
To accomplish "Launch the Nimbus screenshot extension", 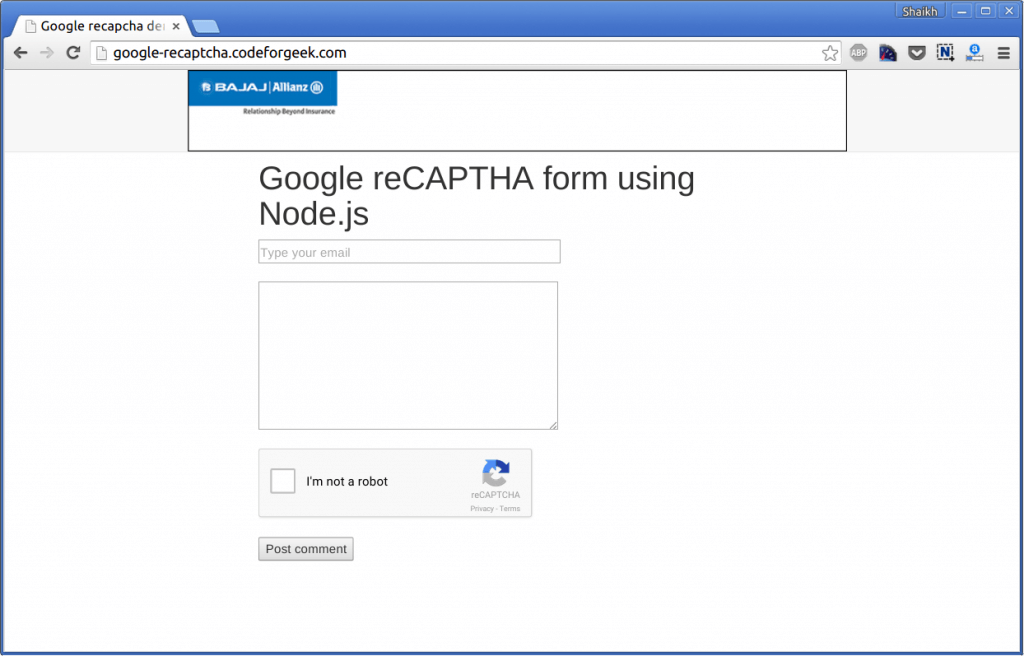I will point(945,52).
